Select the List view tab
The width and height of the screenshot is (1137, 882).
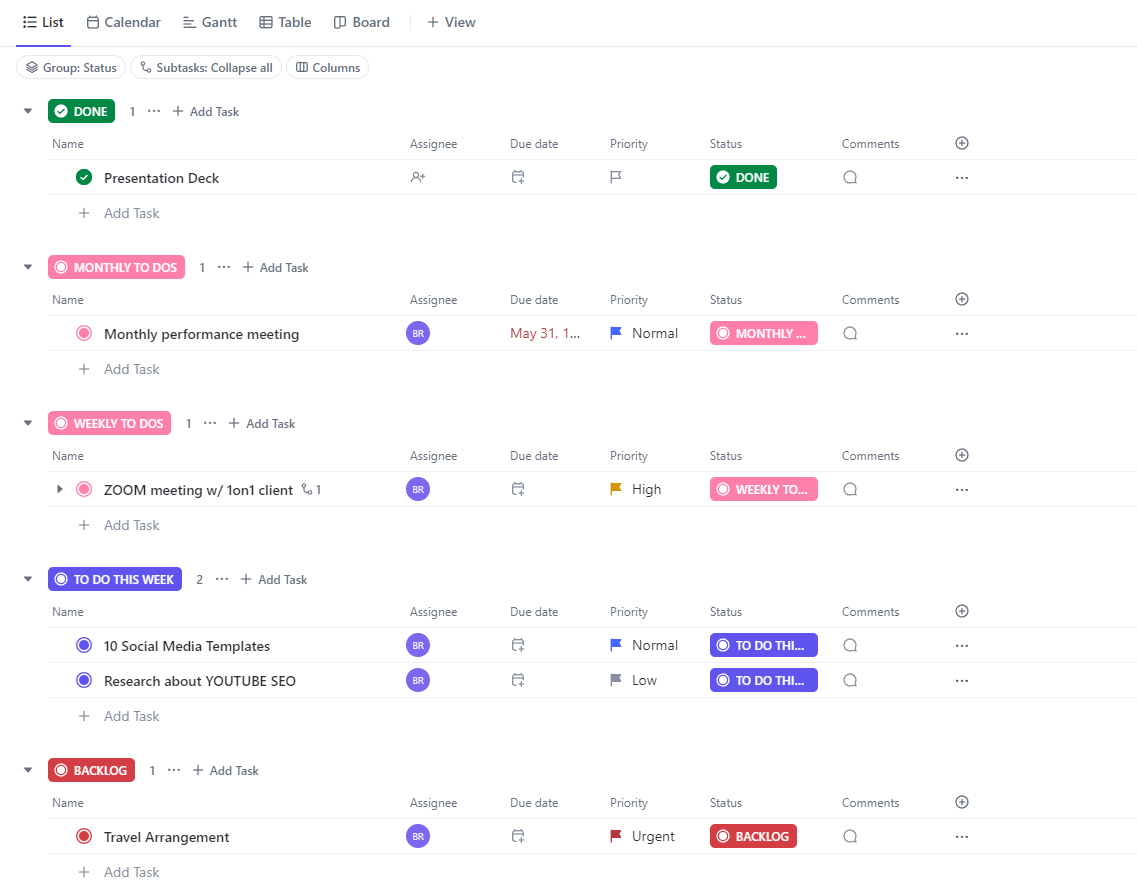tap(44, 22)
